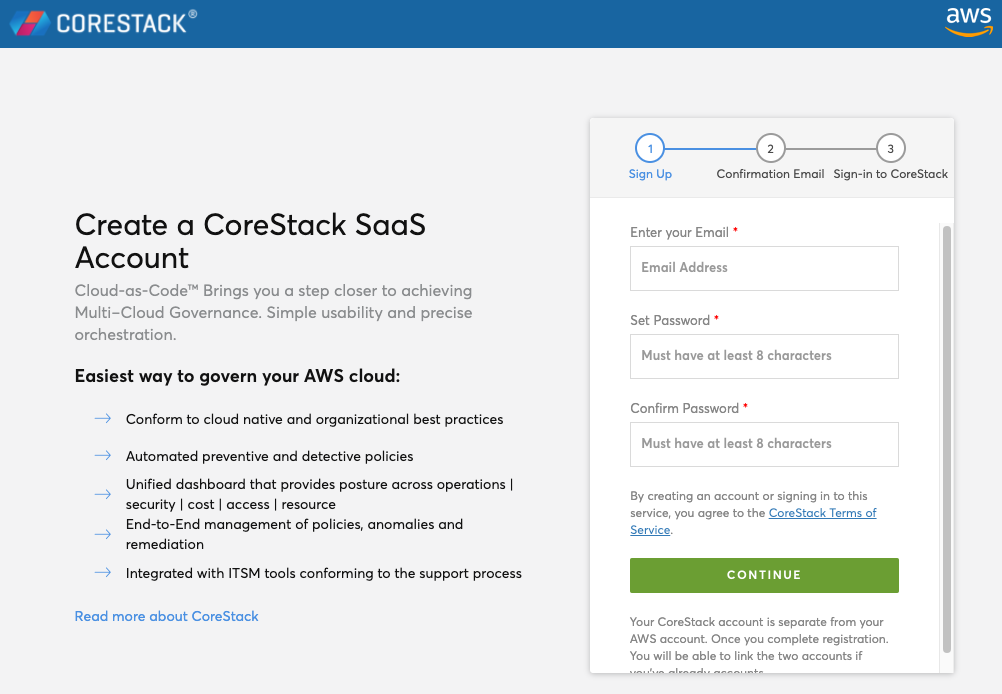Click arrow beside Automated preventive policies
Screen dimensions: 1002x694
103,456
